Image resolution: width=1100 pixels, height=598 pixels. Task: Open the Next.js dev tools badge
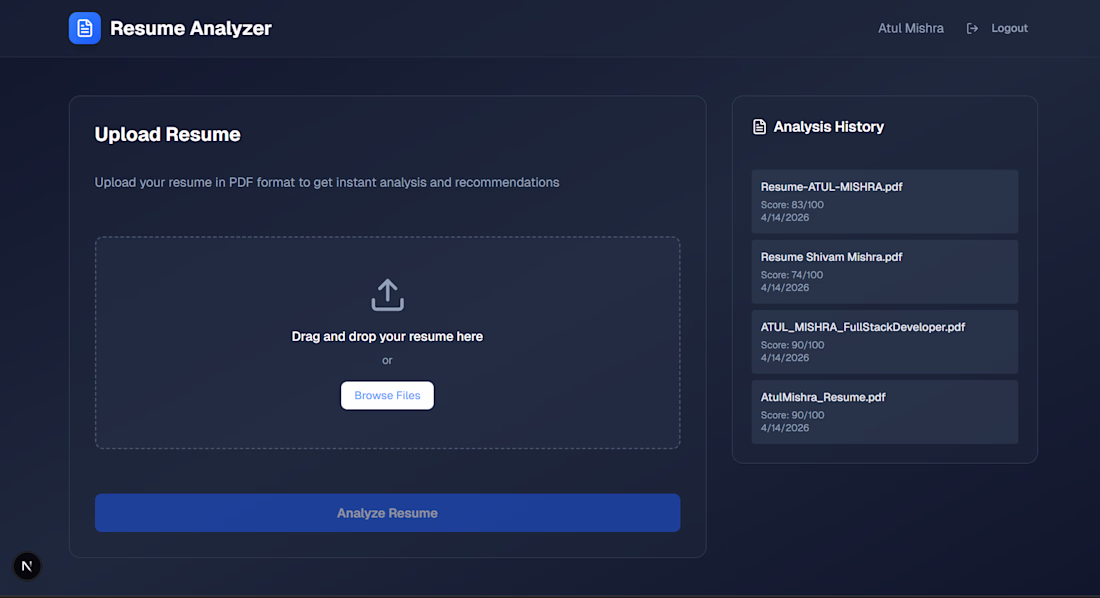pos(27,566)
